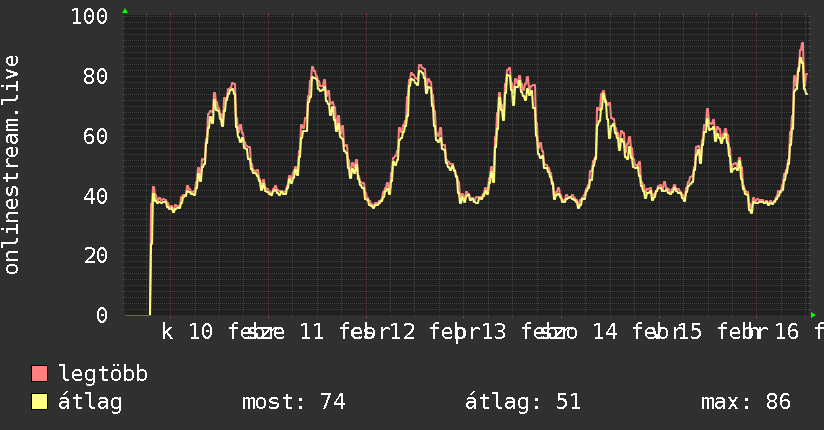Click the y-axis label 60
824x430 pixels.
[x=95, y=137]
